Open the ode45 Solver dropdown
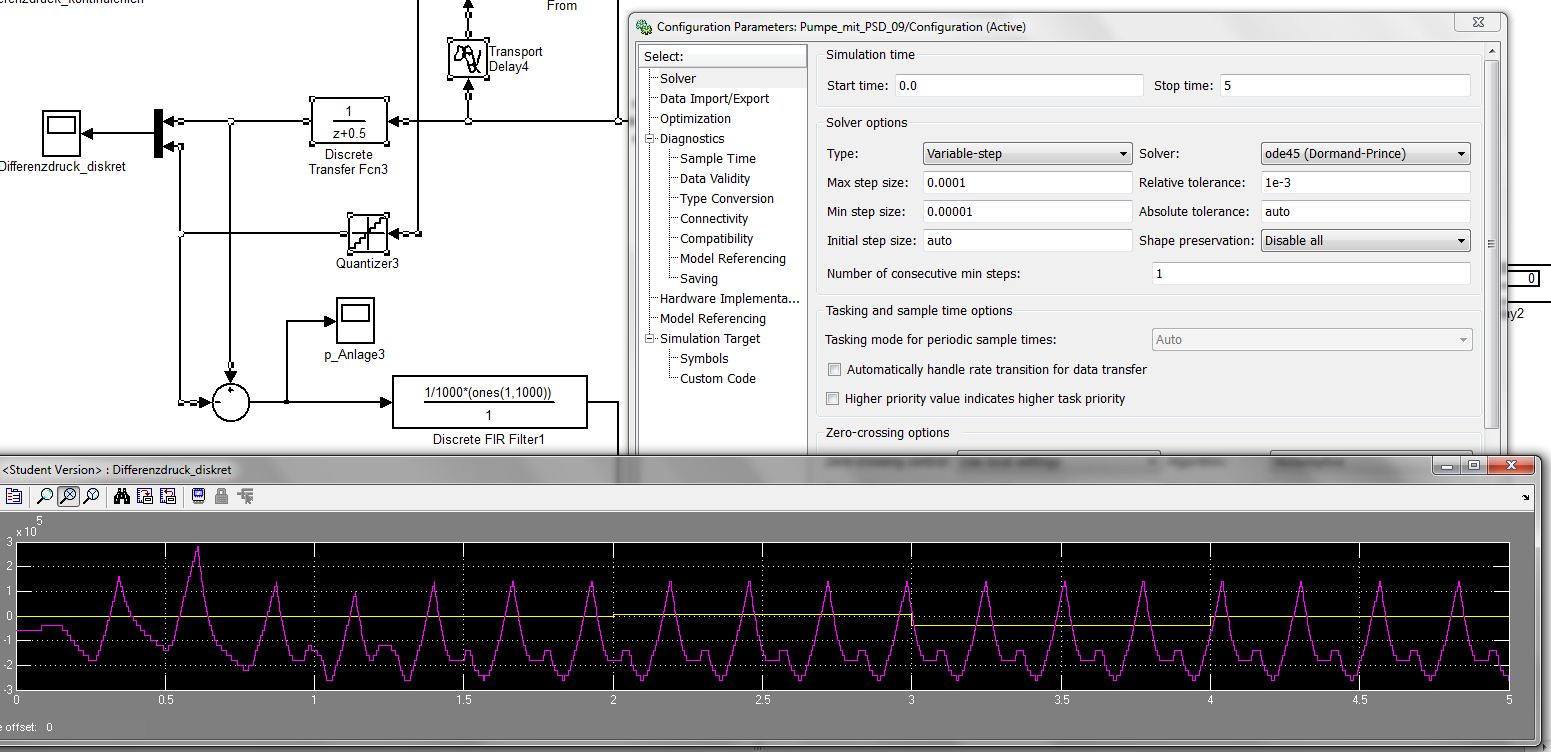The height and width of the screenshot is (752, 1551). (x=1365, y=154)
